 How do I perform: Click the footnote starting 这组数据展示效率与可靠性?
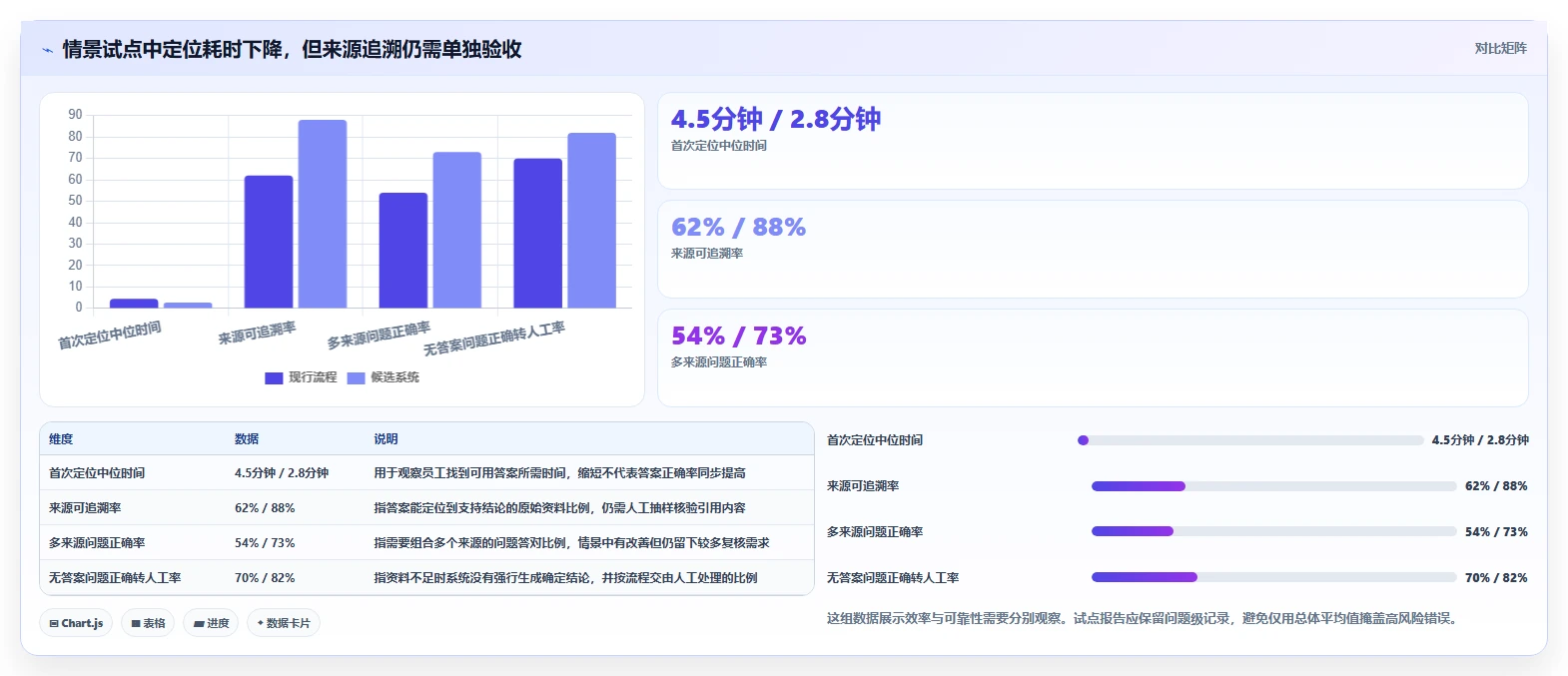1144,619
